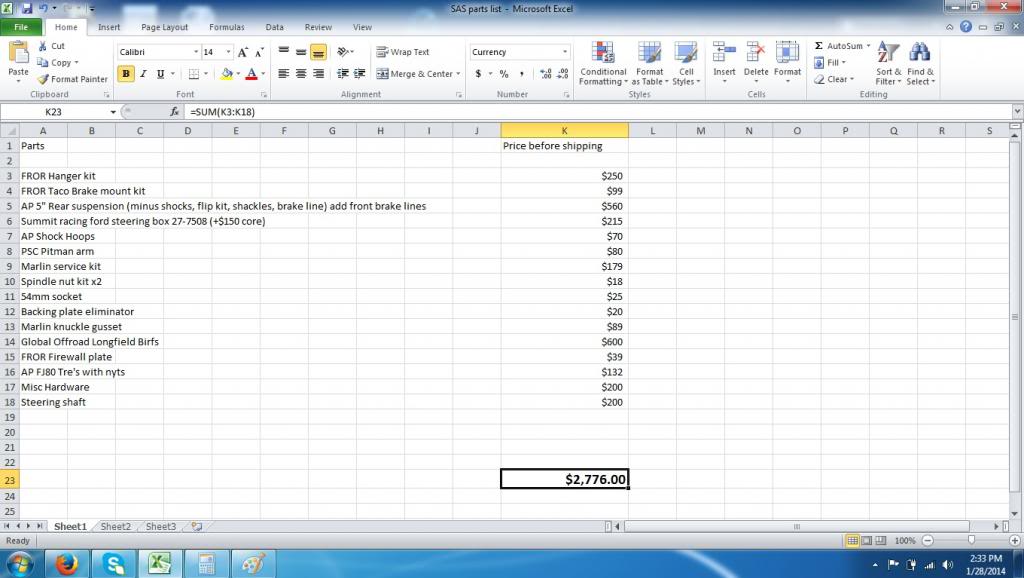The height and width of the screenshot is (578, 1024).
Task: Open Firefox from the taskbar
Action: click(x=67, y=563)
